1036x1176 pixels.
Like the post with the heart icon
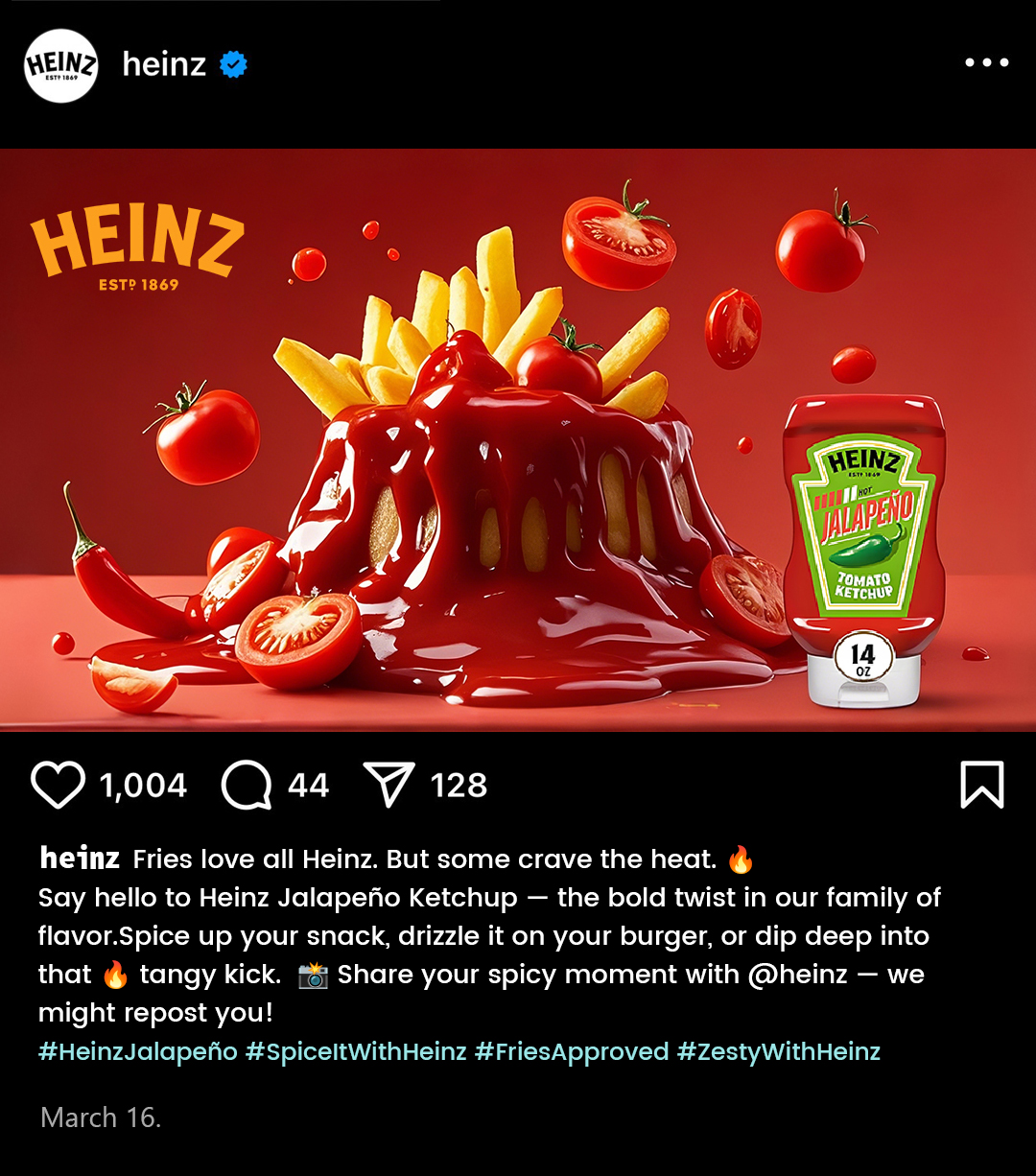click(x=59, y=786)
